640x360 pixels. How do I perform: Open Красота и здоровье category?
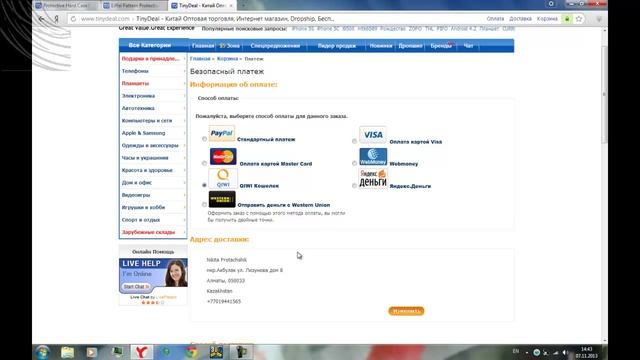(147, 170)
